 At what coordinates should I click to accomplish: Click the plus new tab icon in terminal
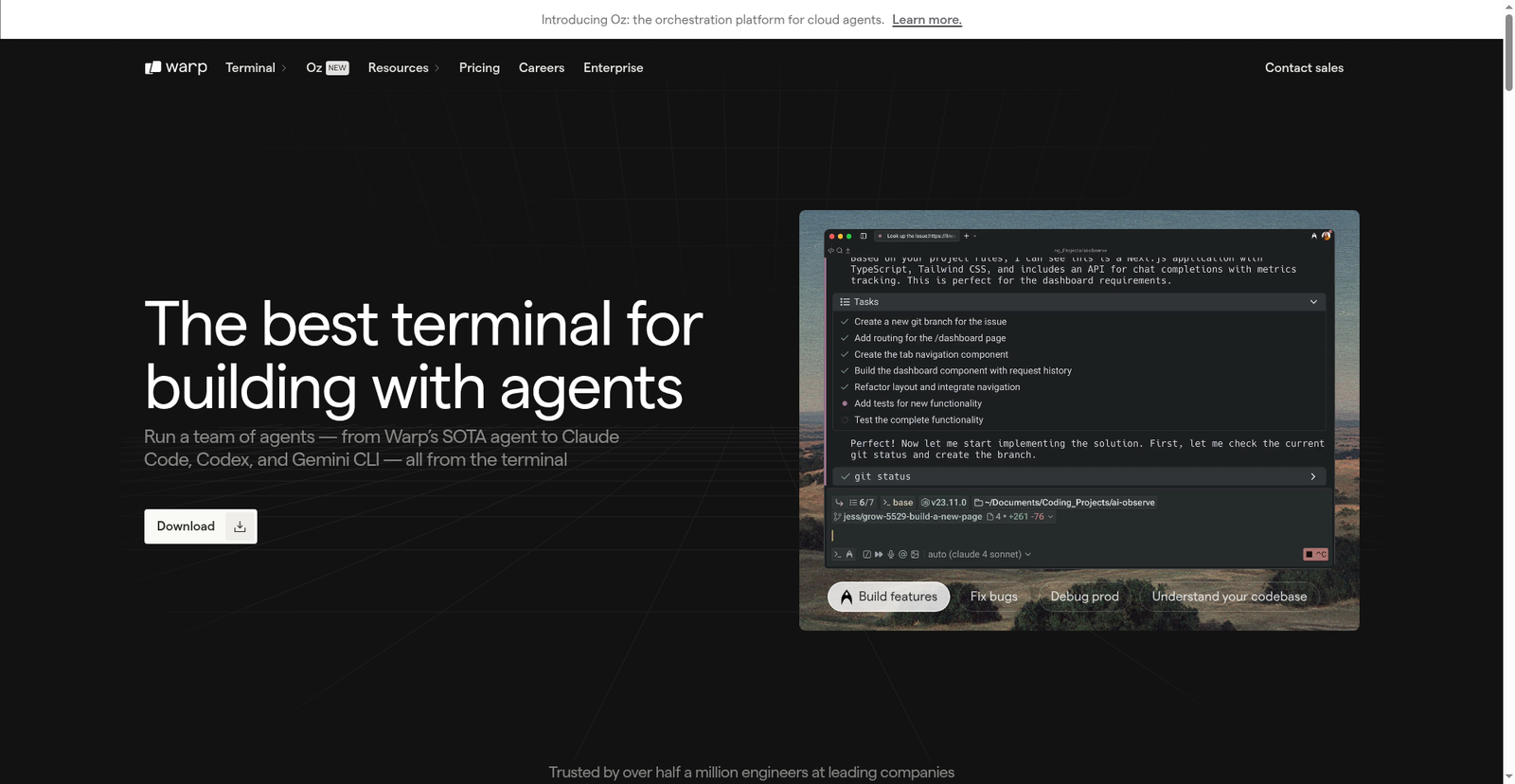(x=966, y=236)
